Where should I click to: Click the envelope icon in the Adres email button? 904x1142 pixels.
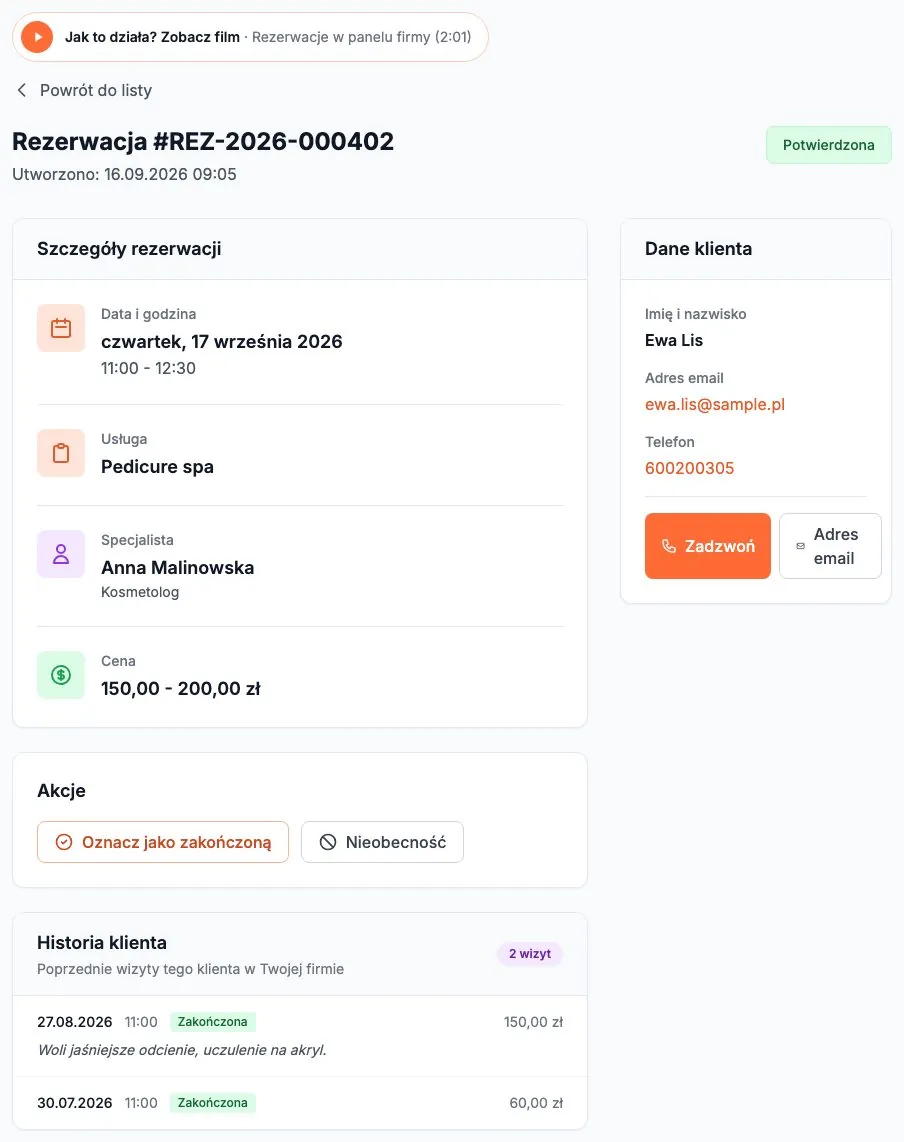(x=801, y=546)
